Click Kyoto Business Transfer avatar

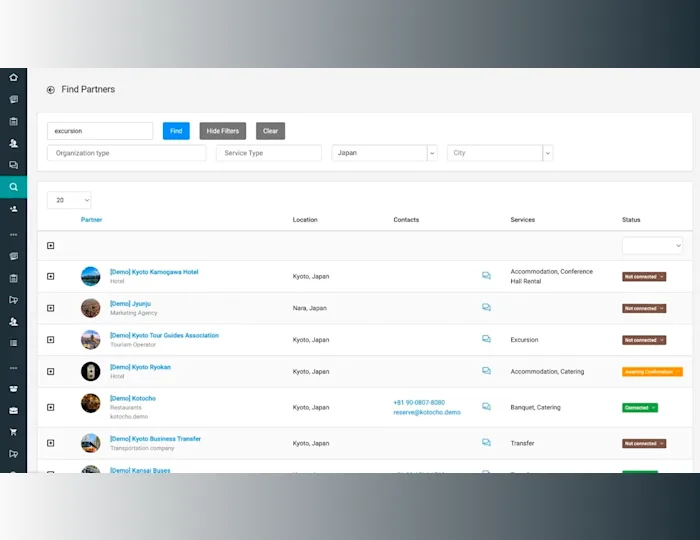91,443
